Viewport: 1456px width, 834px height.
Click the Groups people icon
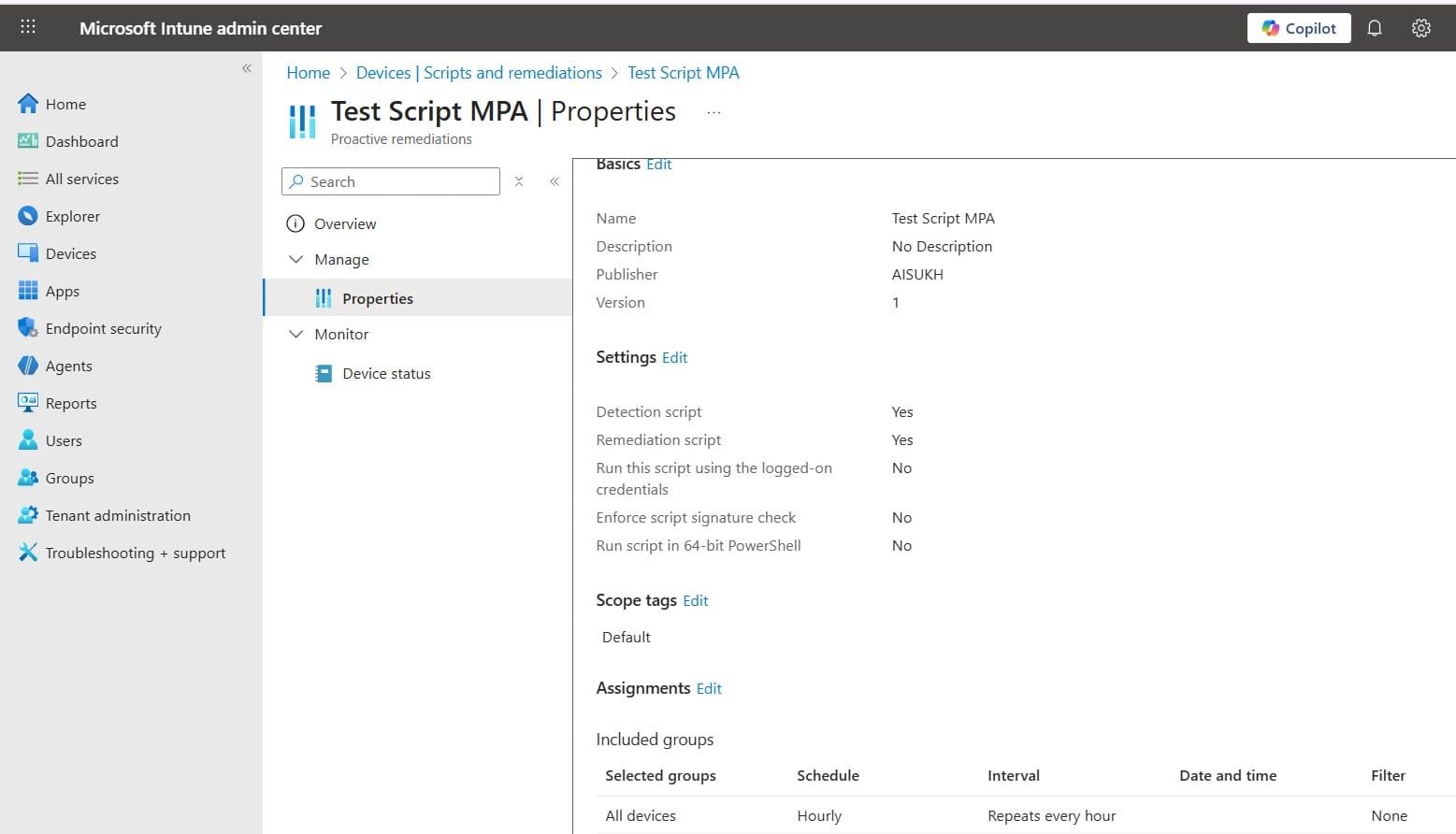point(28,478)
